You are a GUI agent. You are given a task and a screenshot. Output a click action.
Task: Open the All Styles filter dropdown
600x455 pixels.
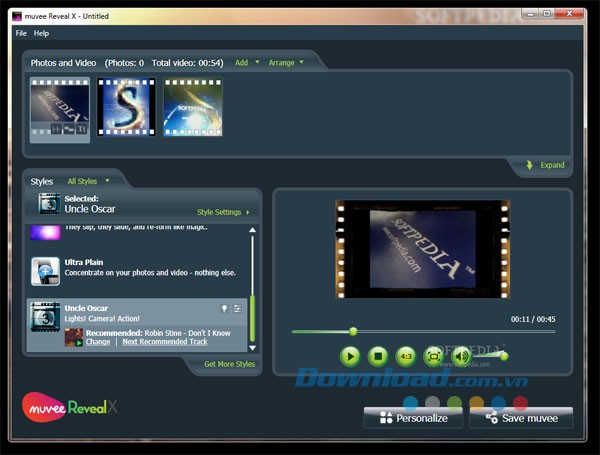point(88,181)
